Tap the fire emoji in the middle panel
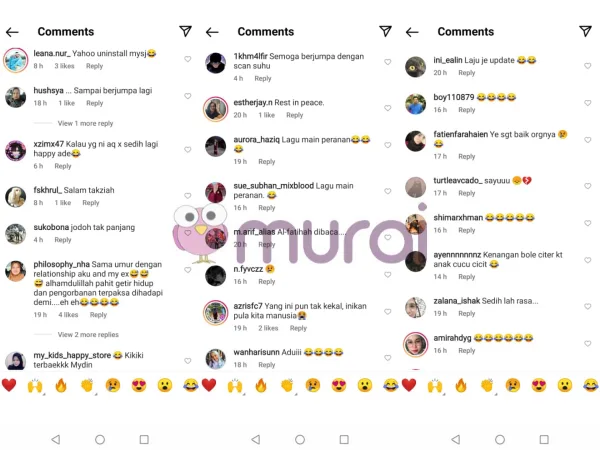Image resolution: width=600 pixels, height=450 pixels. [x=261, y=385]
